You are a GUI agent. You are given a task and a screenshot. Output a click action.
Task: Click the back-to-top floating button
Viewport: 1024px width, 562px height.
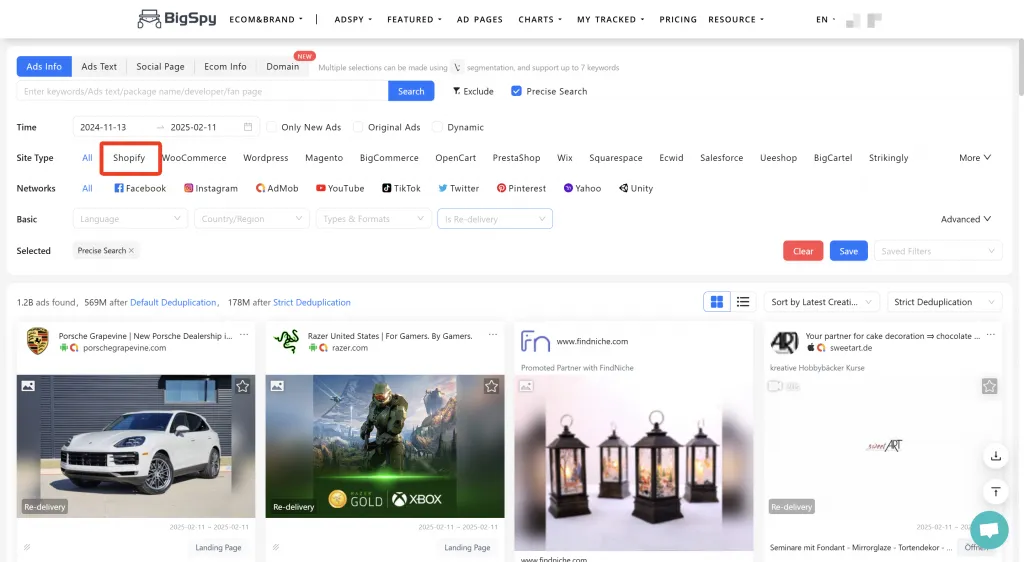click(x=995, y=492)
